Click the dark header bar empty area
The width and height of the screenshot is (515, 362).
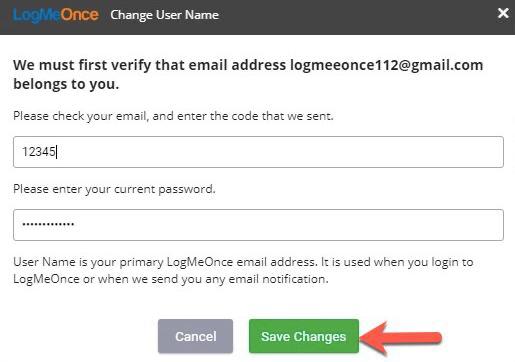tap(357, 17)
